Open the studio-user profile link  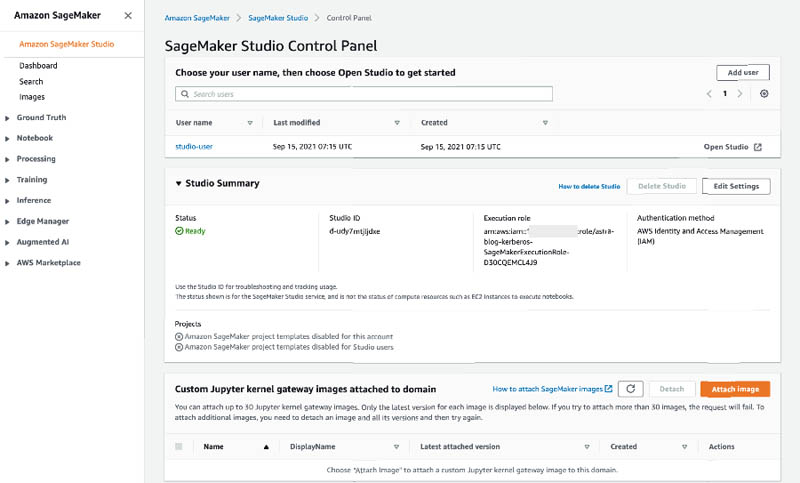click(194, 146)
